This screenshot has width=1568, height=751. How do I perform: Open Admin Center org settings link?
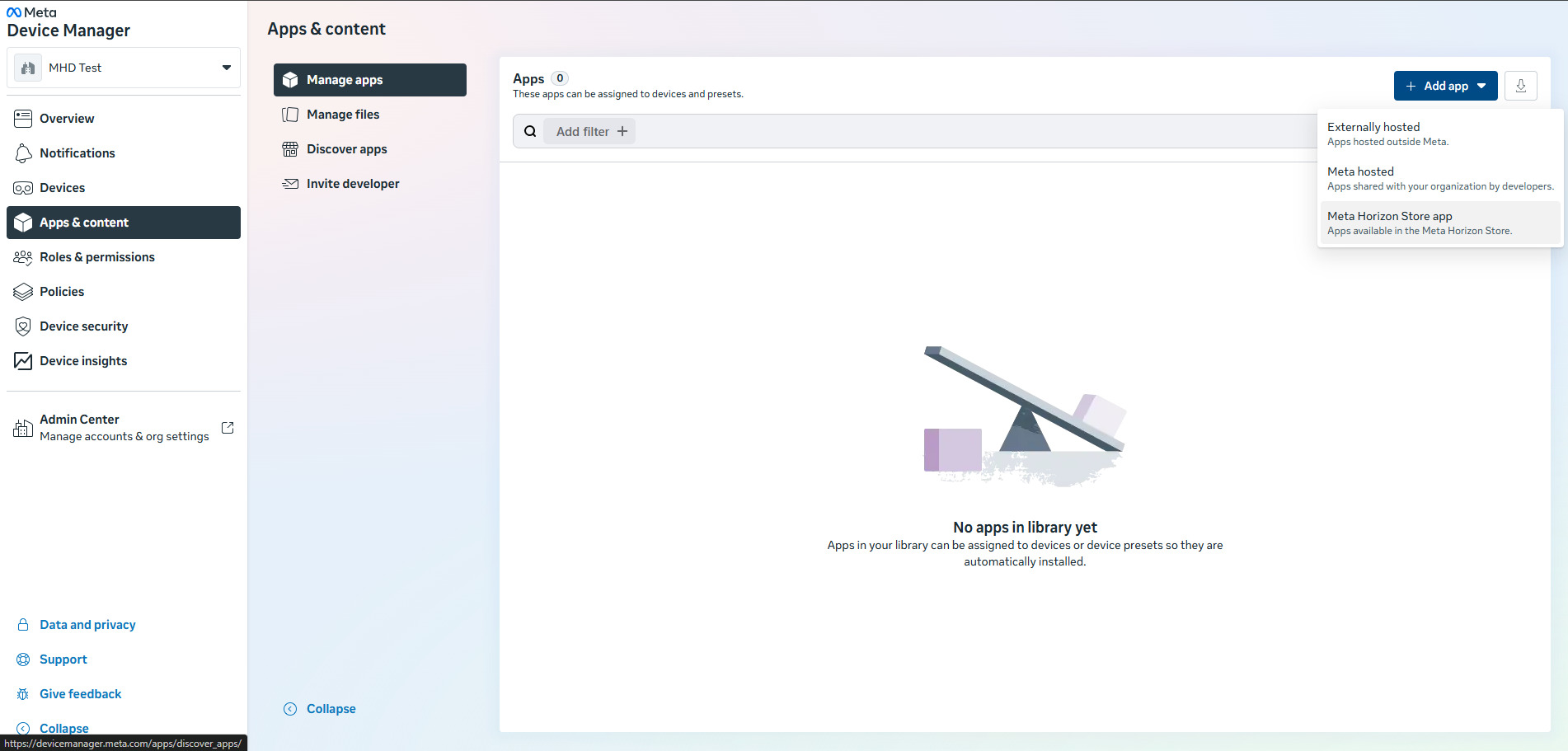(x=124, y=428)
